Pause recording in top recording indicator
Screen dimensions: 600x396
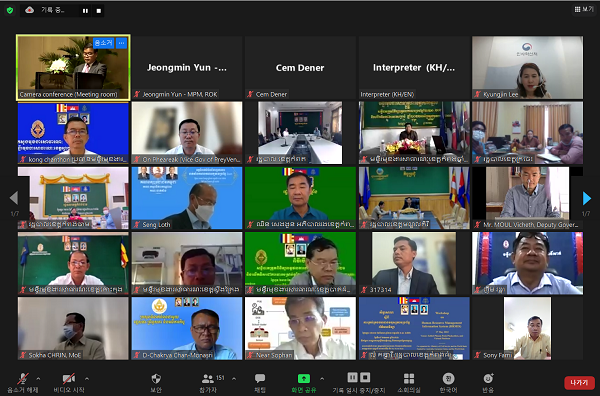85,11
